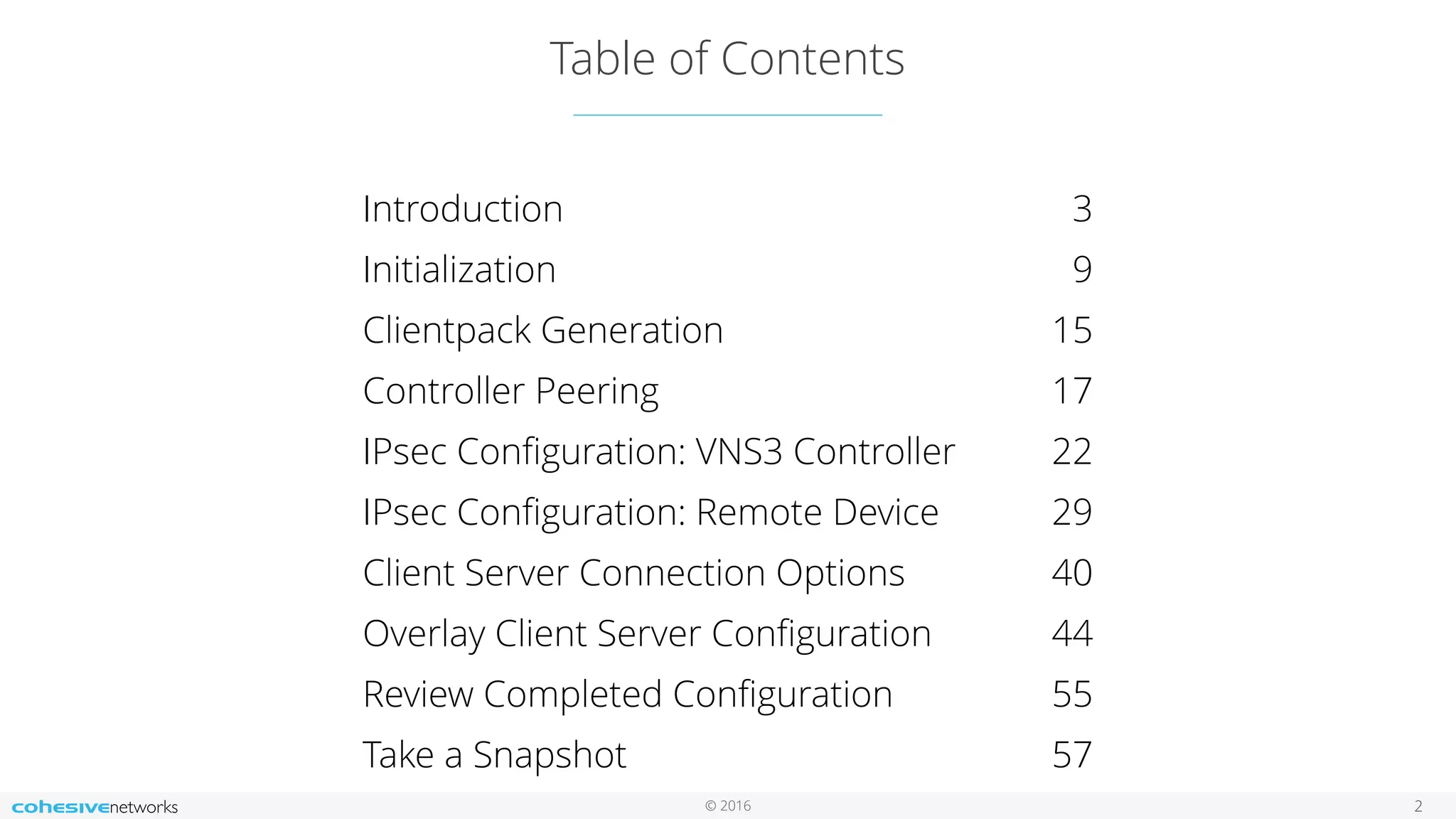Screen dimensions: 1456x819
Task: Go to Controller Peering section
Action: (x=511, y=392)
